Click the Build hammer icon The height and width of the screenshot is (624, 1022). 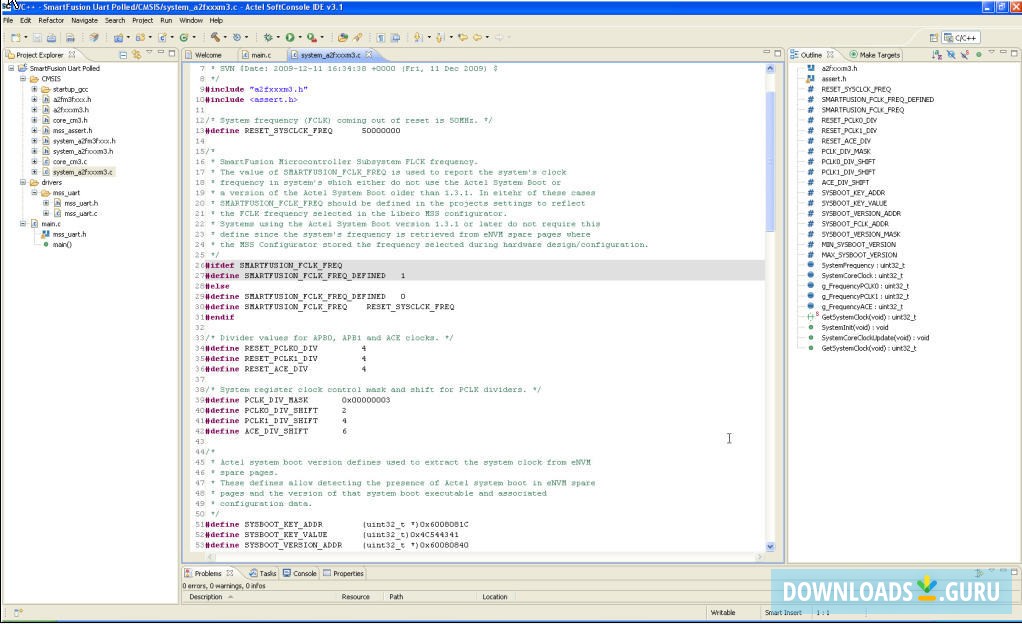(215, 37)
